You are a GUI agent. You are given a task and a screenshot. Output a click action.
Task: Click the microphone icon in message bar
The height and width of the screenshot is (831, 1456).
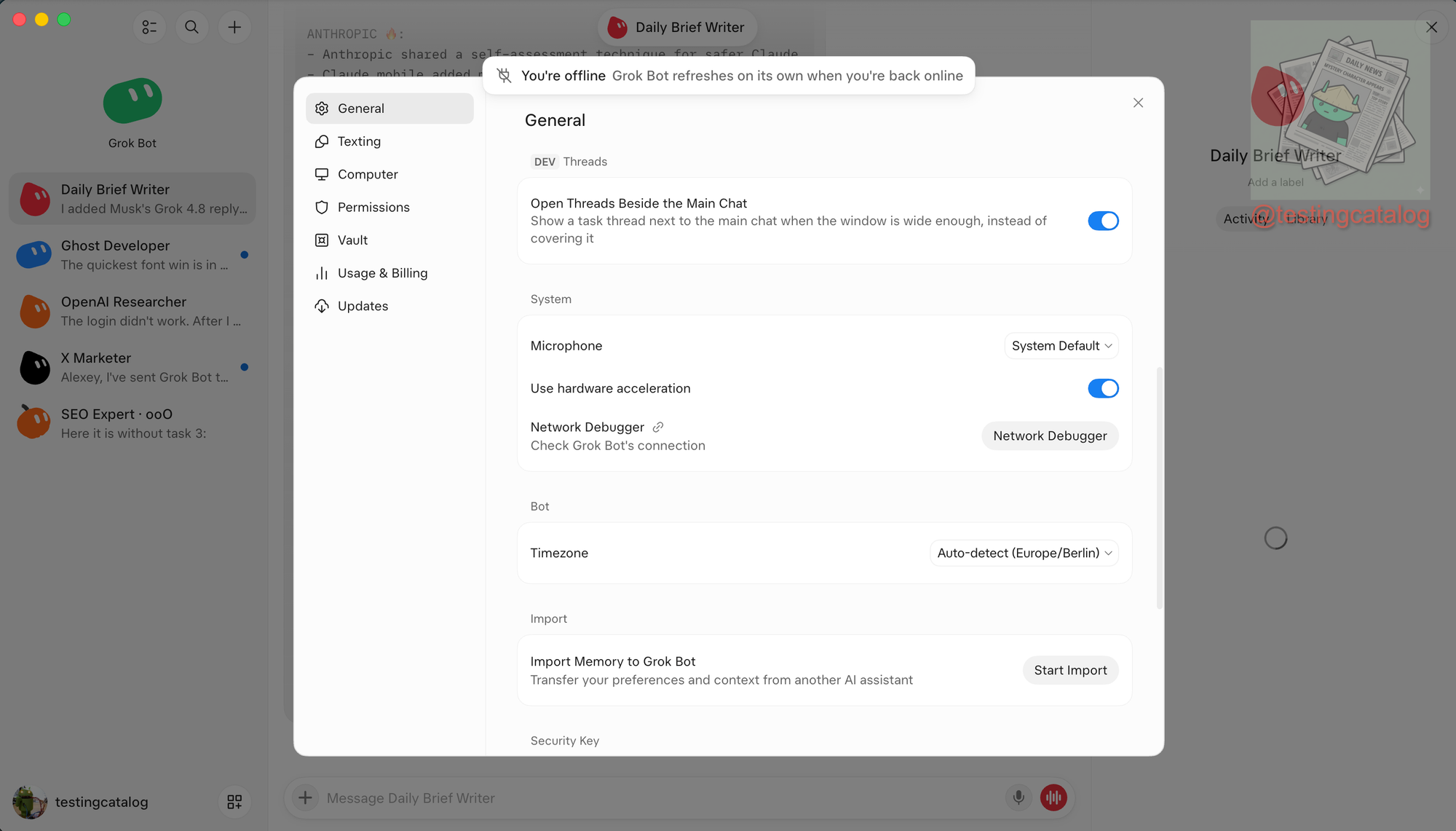tap(1018, 797)
